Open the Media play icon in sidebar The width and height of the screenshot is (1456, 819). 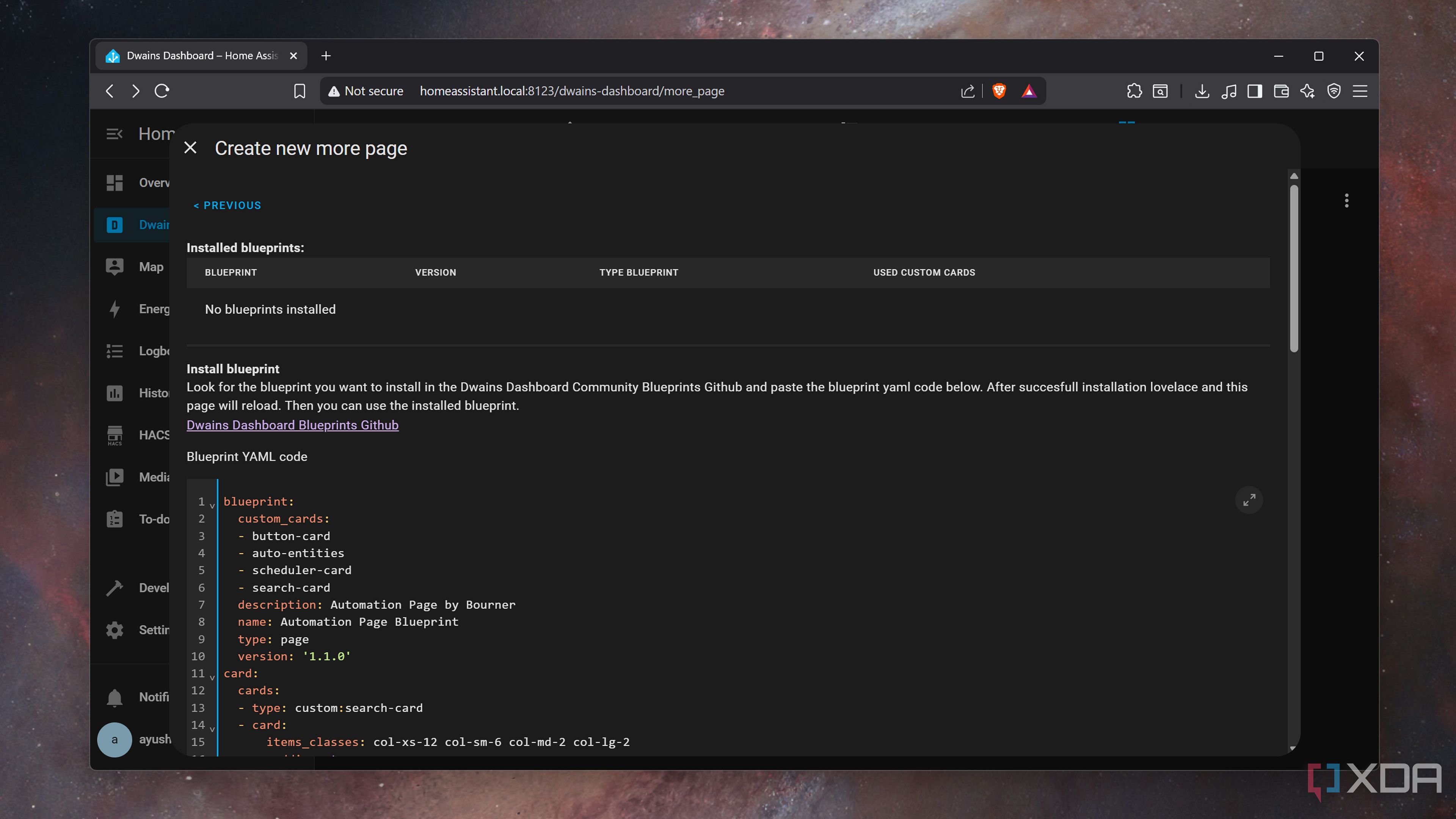pos(115,477)
